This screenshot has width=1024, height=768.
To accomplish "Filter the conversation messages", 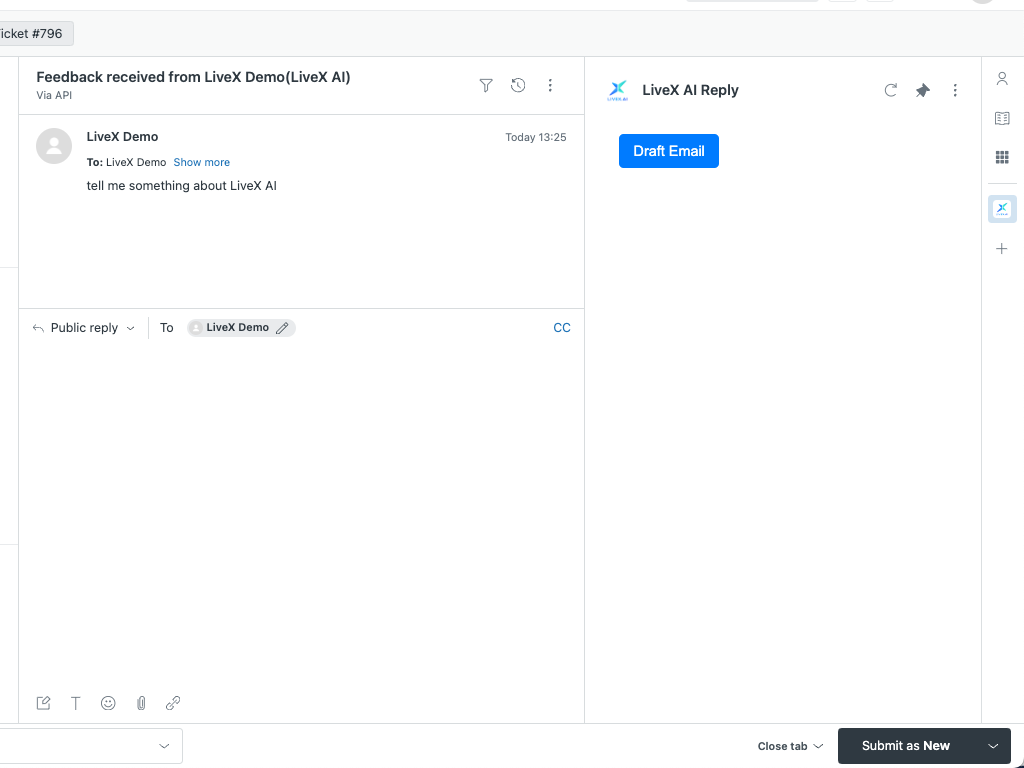I will [486, 86].
